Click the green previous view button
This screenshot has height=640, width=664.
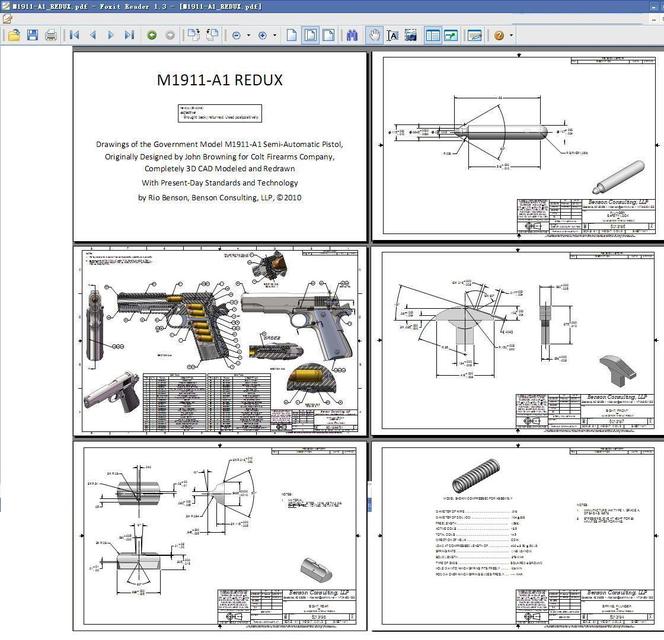[152, 35]
